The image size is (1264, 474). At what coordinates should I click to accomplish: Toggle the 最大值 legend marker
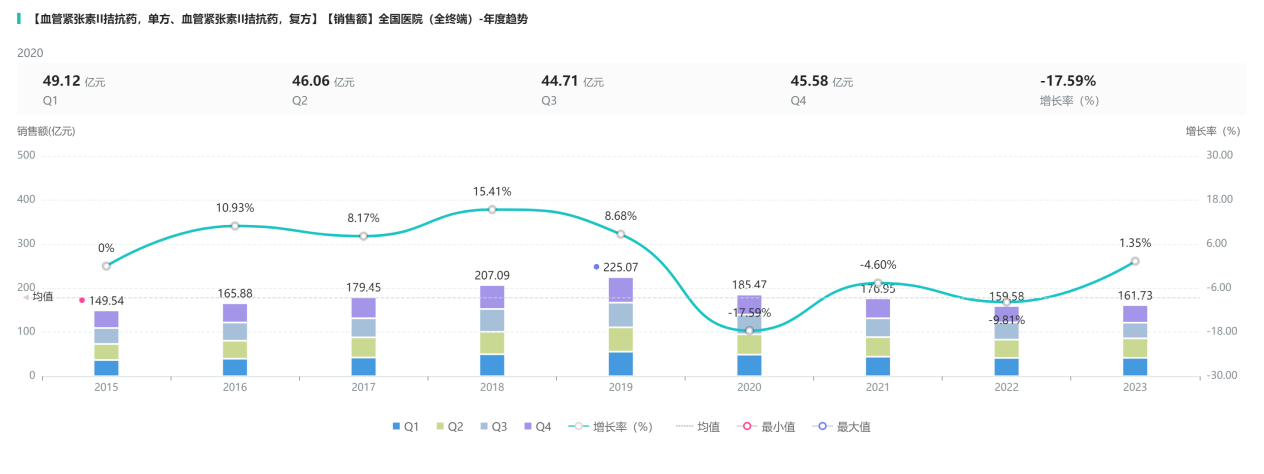tap(841, 427)
